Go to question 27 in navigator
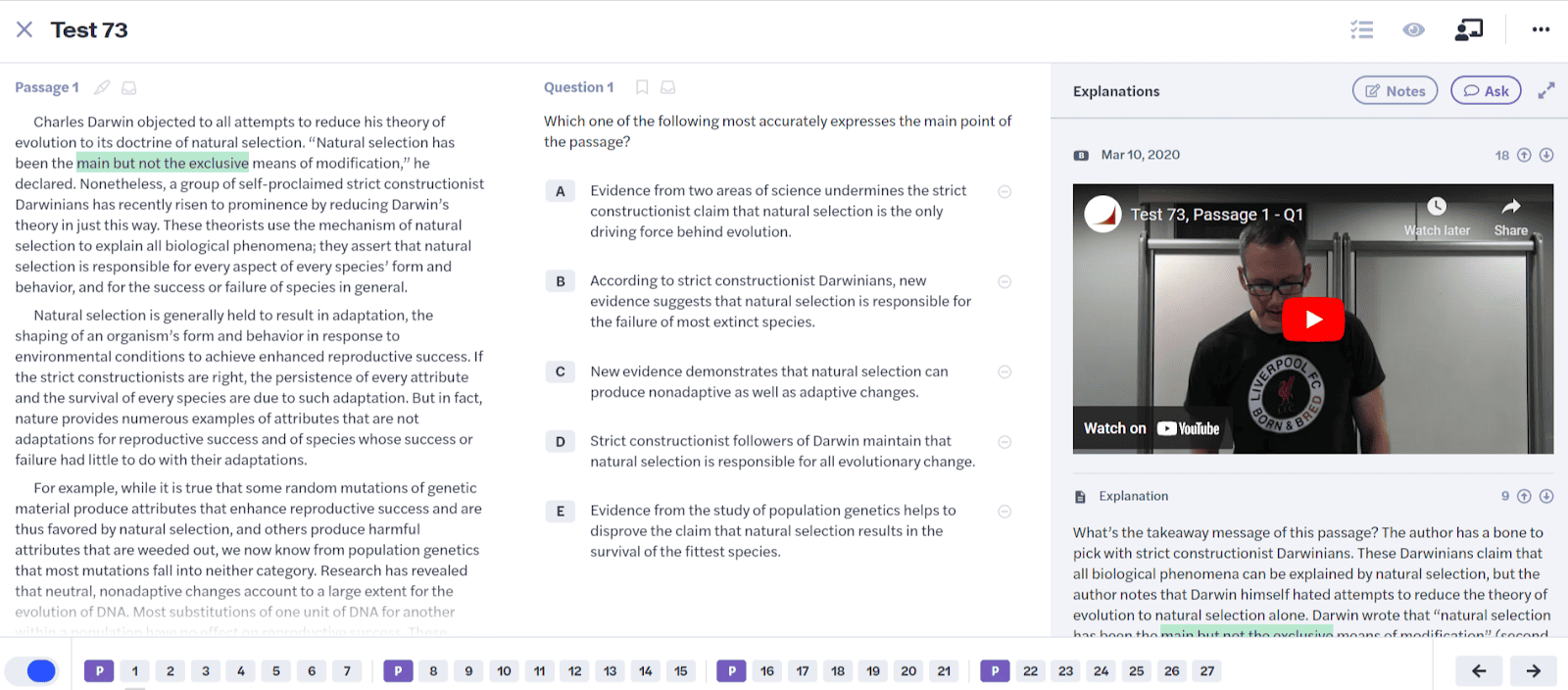The width and height of the screenshot is (1568, 690). (1207, 671)
